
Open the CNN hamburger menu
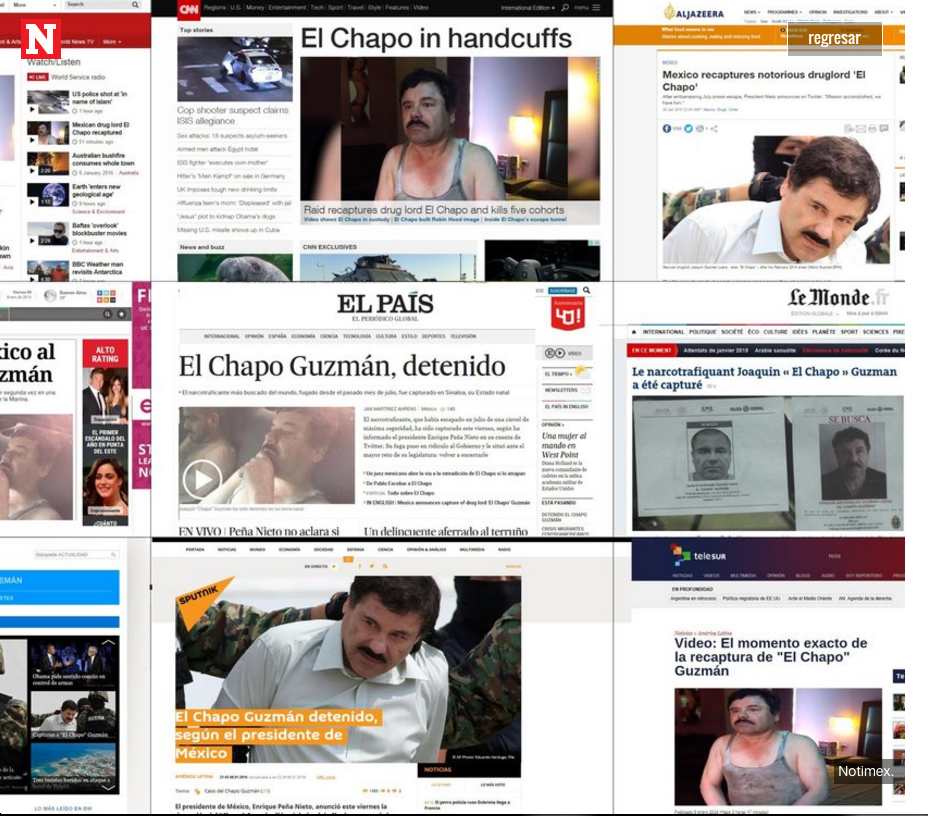596,8
